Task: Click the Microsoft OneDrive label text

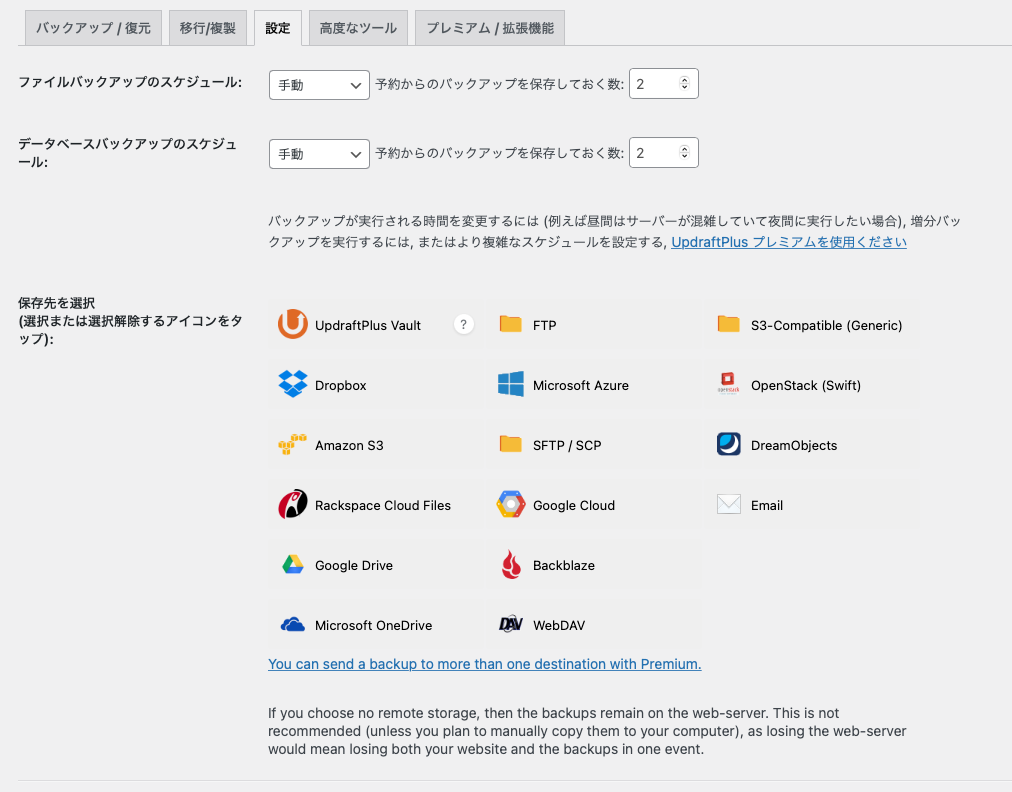Action: [374, 625]
